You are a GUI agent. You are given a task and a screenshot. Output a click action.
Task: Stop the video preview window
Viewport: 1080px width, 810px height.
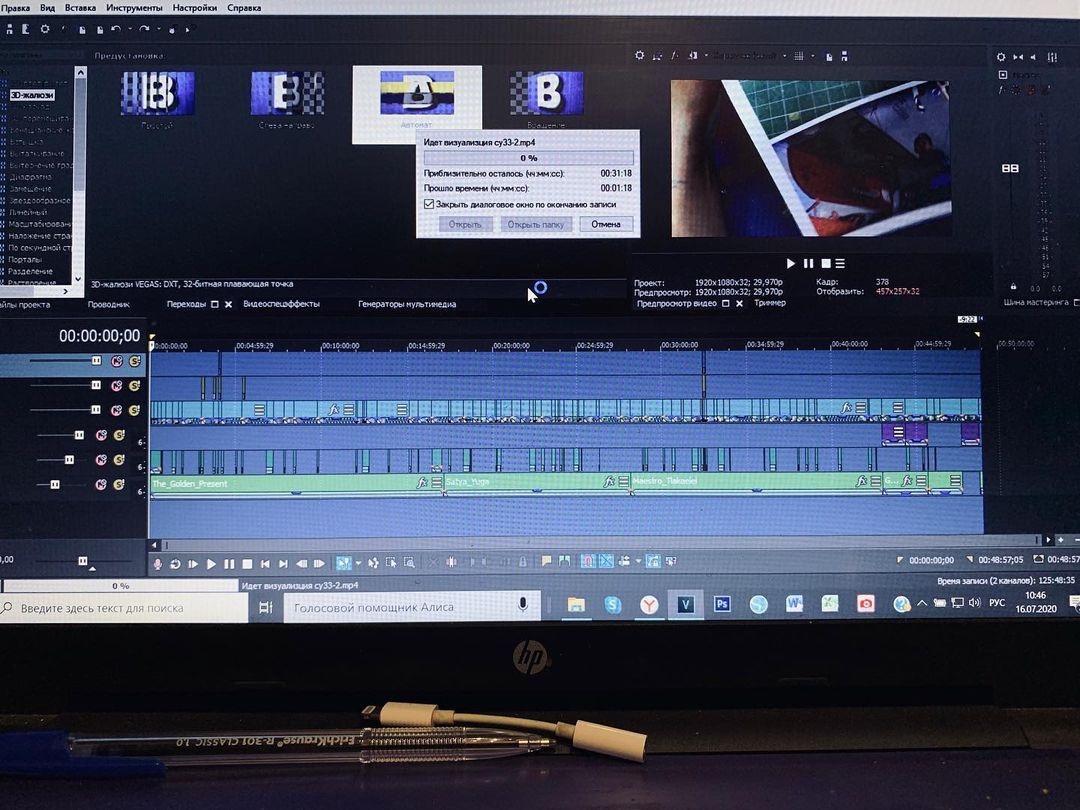825,263
